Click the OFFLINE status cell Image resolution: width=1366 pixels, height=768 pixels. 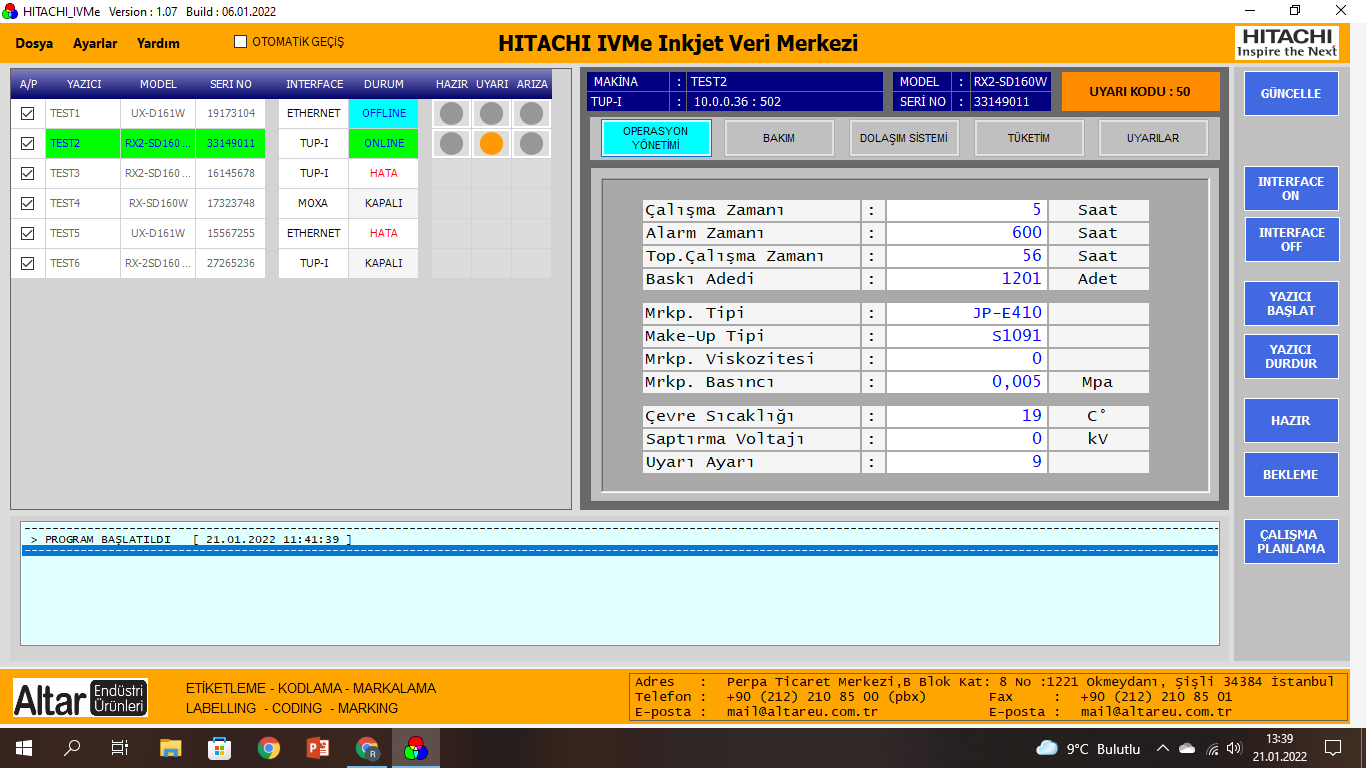(x=384, y=113)
